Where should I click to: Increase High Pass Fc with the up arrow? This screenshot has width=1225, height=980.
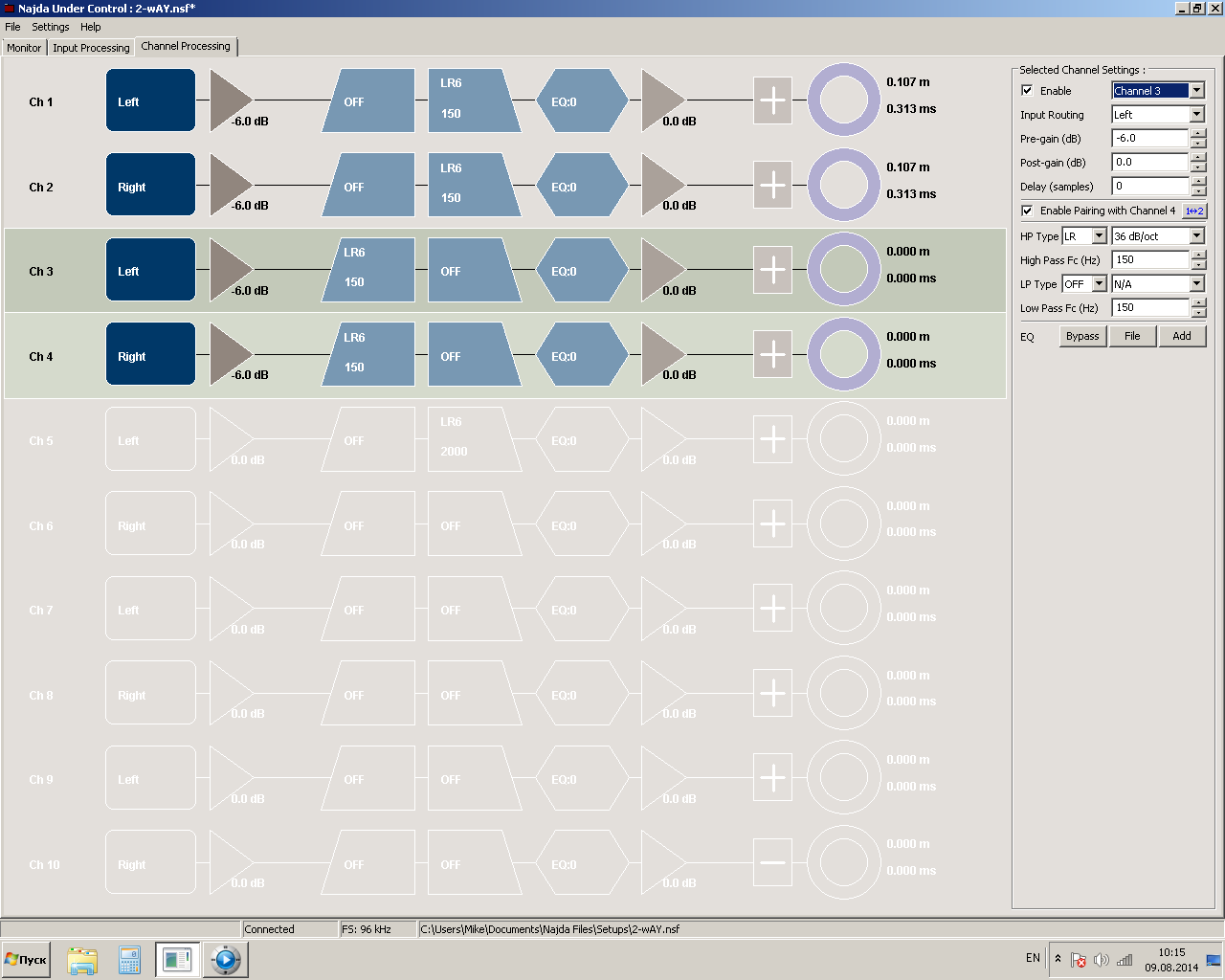coord(1198,256)
